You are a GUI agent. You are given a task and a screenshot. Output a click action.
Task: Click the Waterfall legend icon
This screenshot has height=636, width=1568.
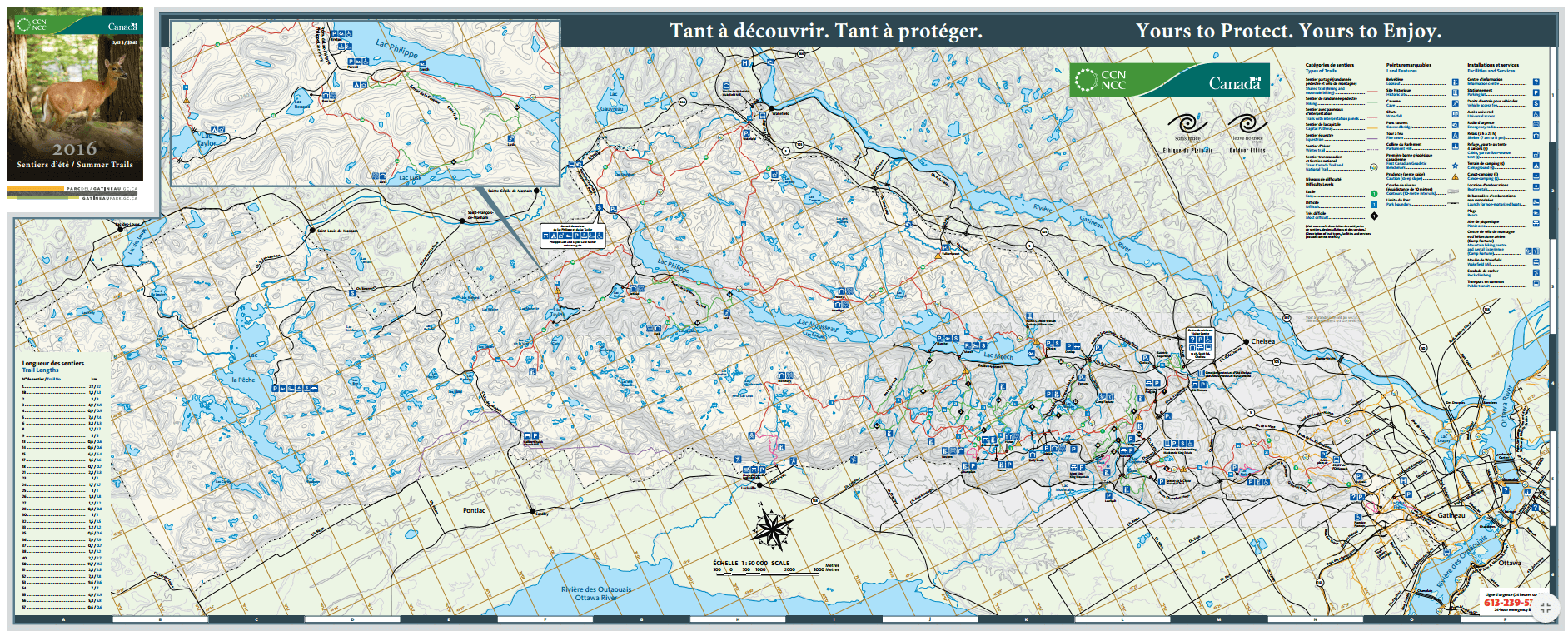1455,114
